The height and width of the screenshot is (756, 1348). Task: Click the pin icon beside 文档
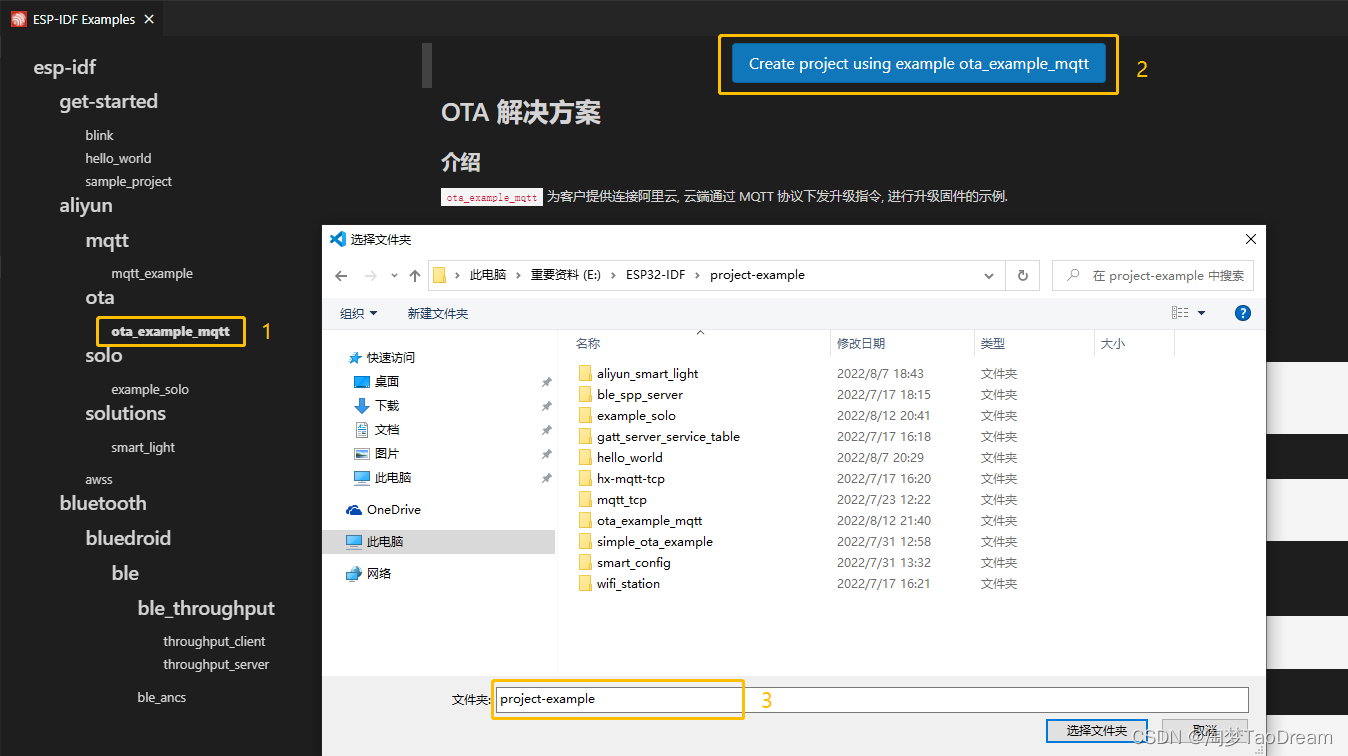click(546, 430)
